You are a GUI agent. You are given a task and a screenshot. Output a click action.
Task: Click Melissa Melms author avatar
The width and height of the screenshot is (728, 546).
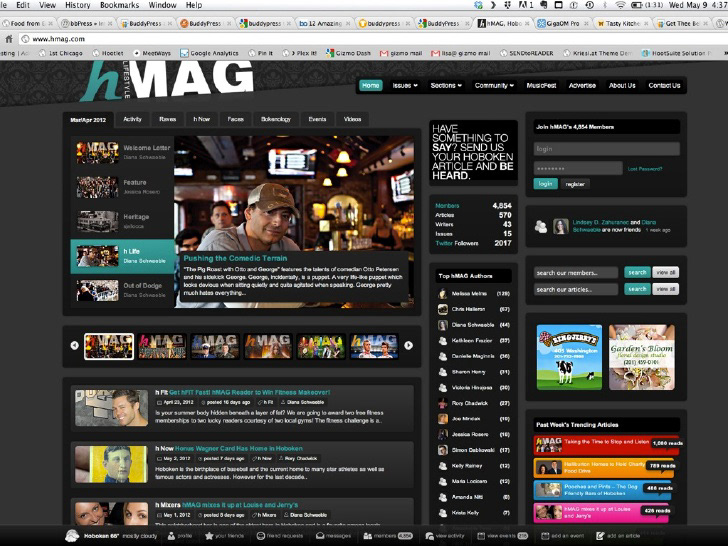442,293
